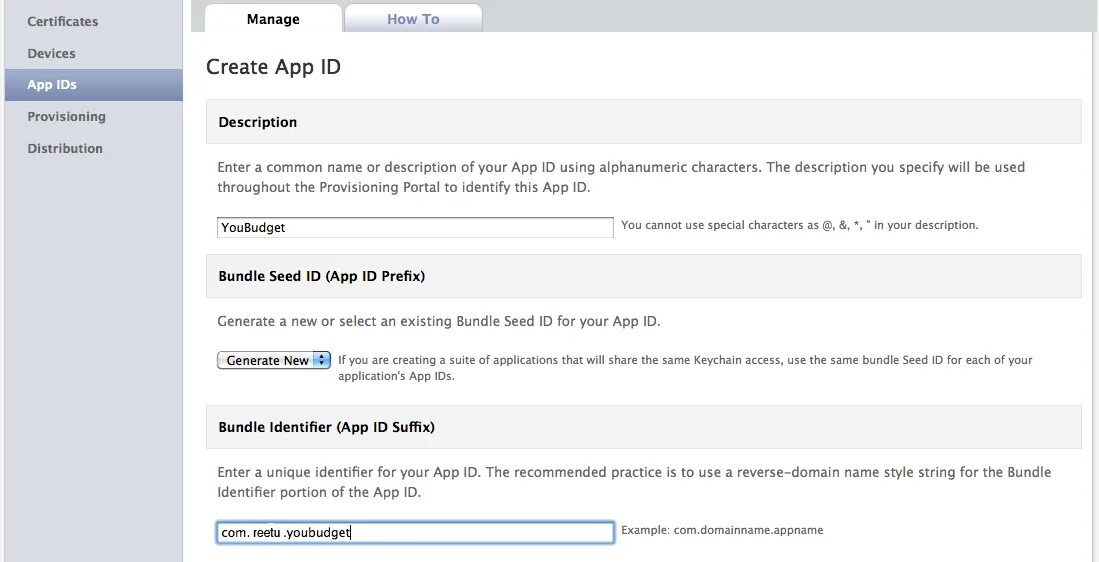
Task: Click the Description section header
Action: coord(258,122)
